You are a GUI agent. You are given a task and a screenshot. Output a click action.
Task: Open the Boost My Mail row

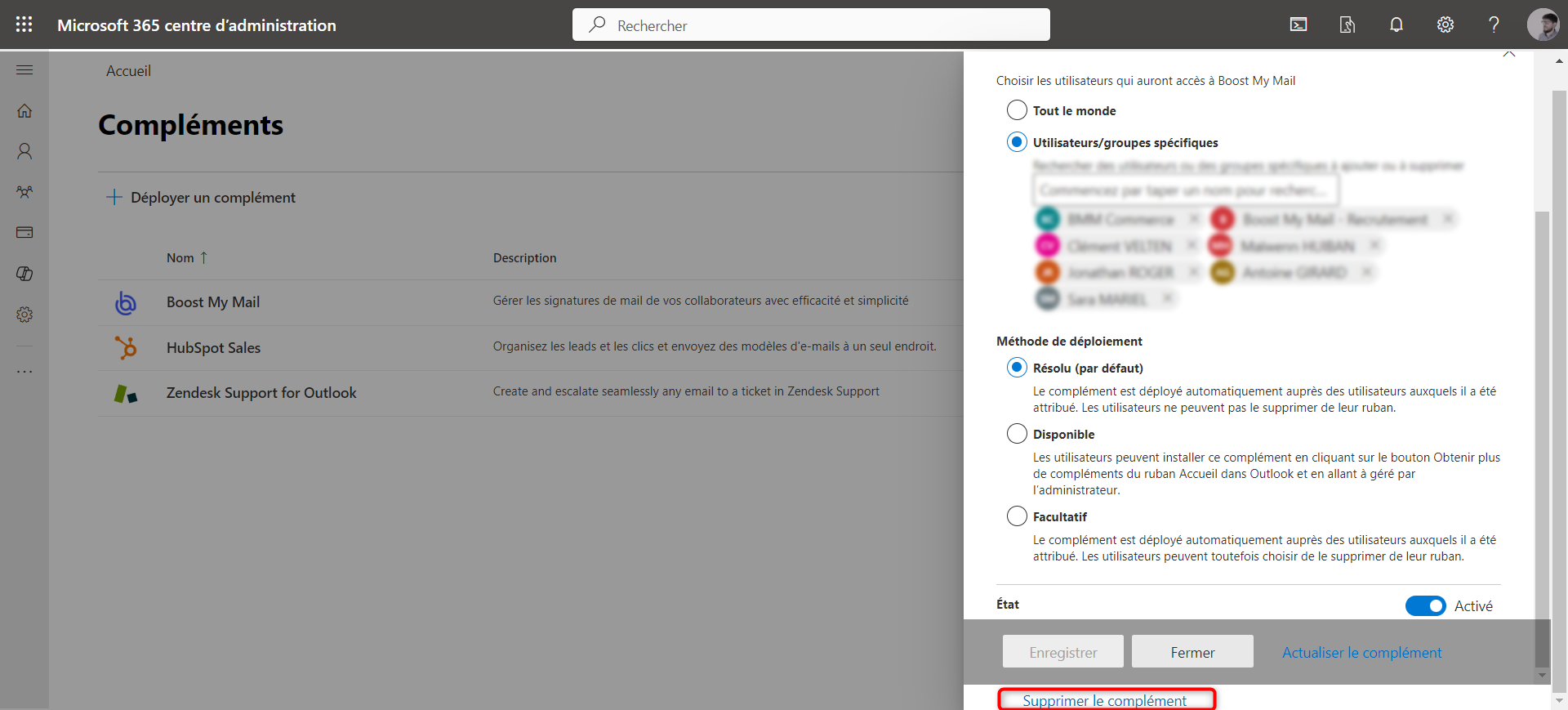click(x=531, y=302)
